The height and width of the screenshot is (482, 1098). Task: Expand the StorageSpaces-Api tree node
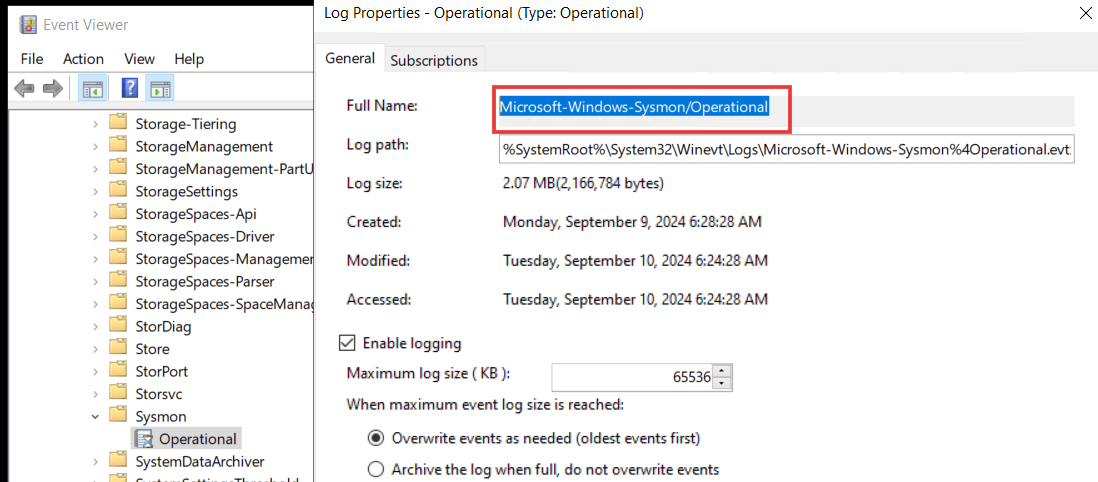click(x=96, y=214)
